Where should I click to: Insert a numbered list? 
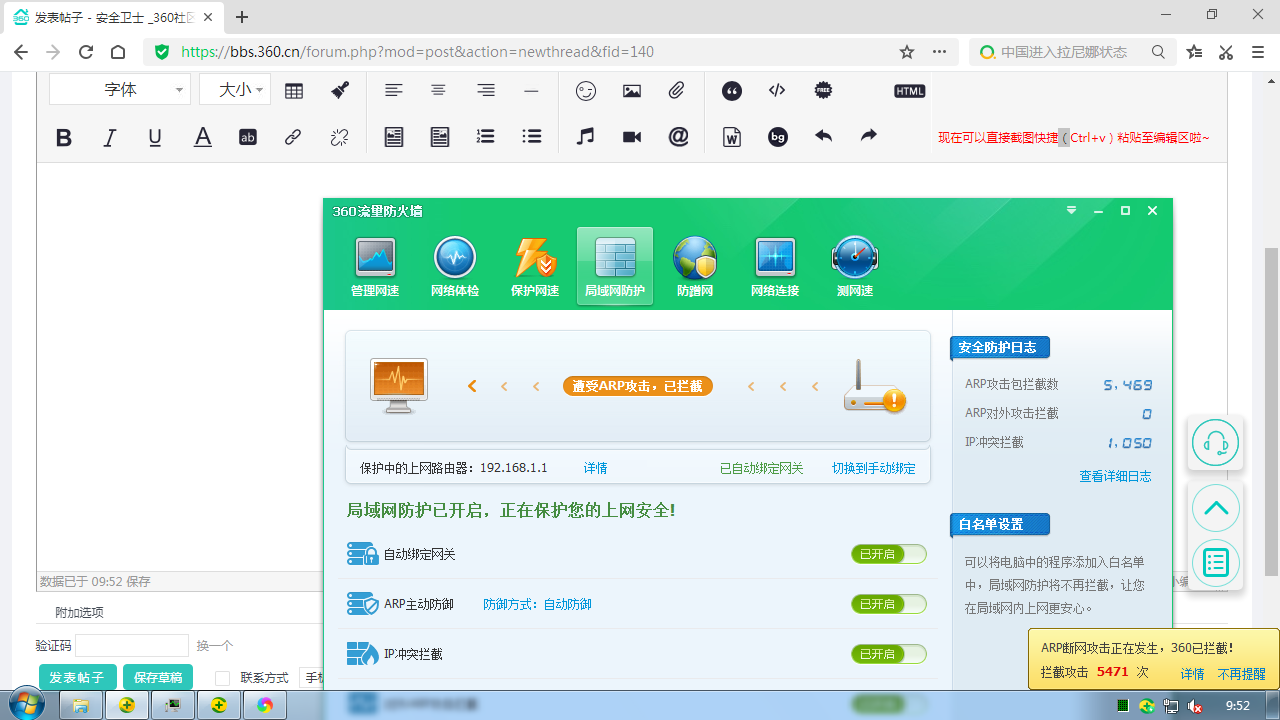(486, 138)
